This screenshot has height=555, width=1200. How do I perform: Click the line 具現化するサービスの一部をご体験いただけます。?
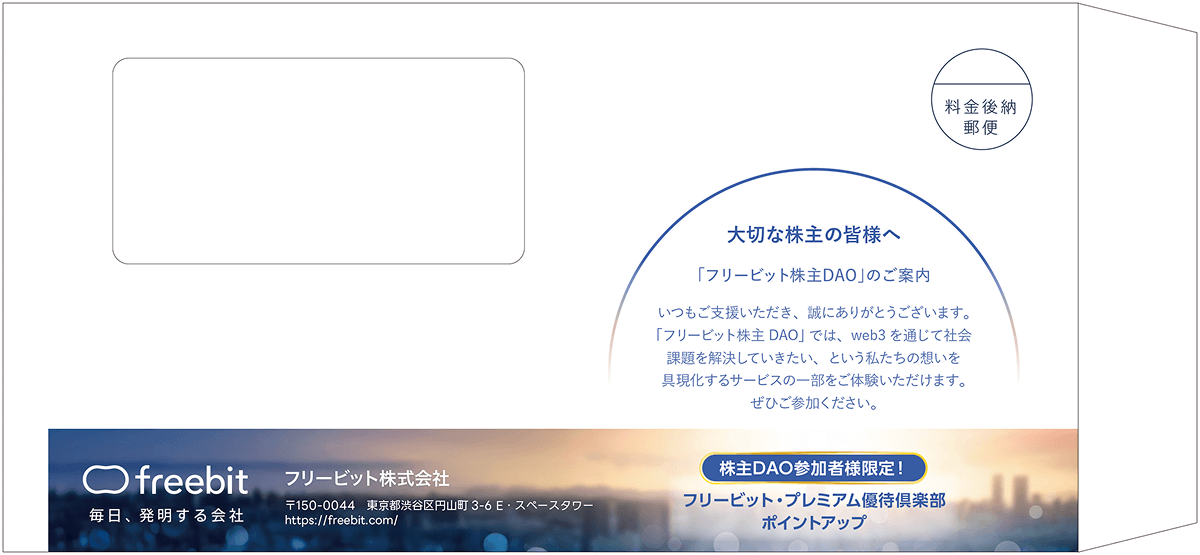tap(814, 381)
